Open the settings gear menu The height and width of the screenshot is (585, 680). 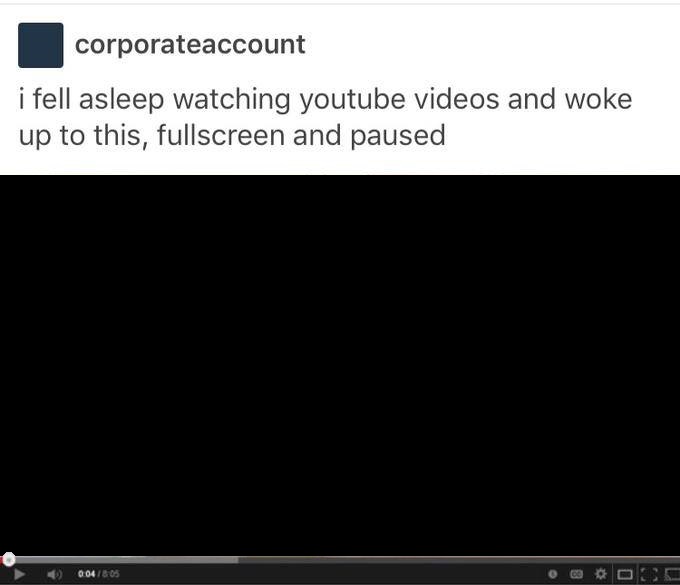[601, 574]
